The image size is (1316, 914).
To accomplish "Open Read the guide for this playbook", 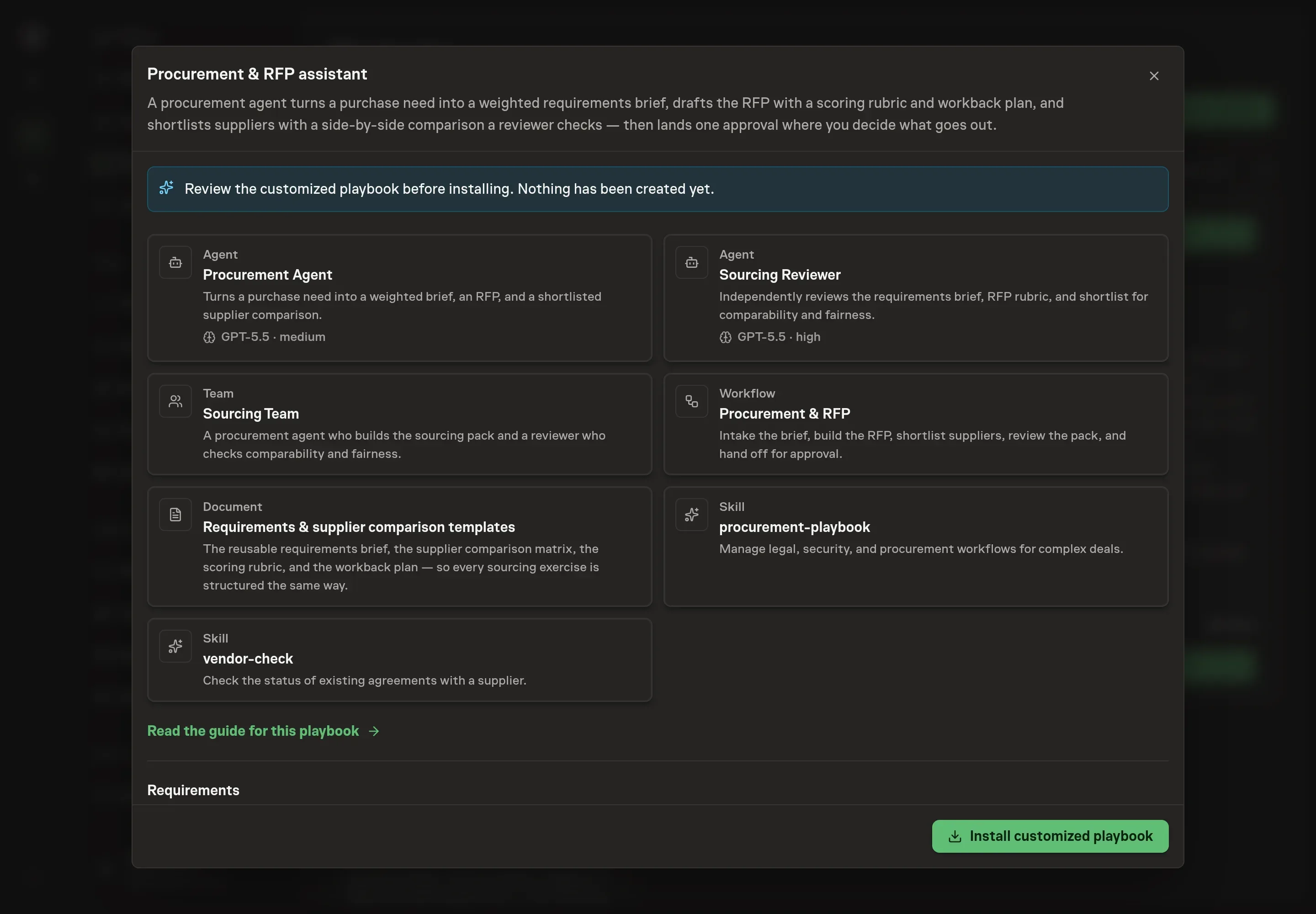I will [x=263, y=731].
